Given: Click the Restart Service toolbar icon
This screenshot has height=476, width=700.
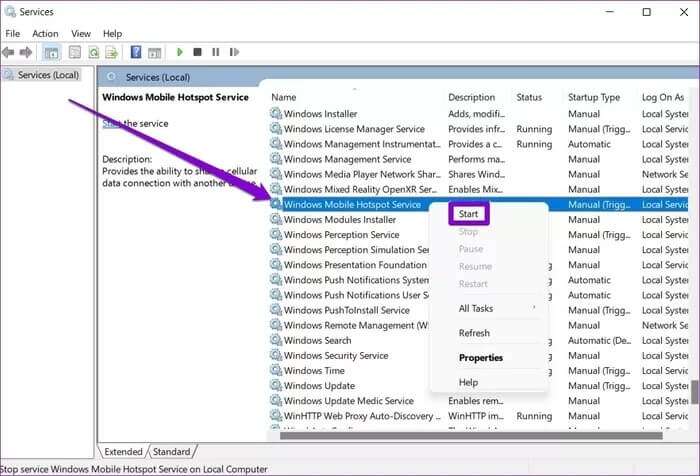Looking at the screenshot, I should point(234,52).
